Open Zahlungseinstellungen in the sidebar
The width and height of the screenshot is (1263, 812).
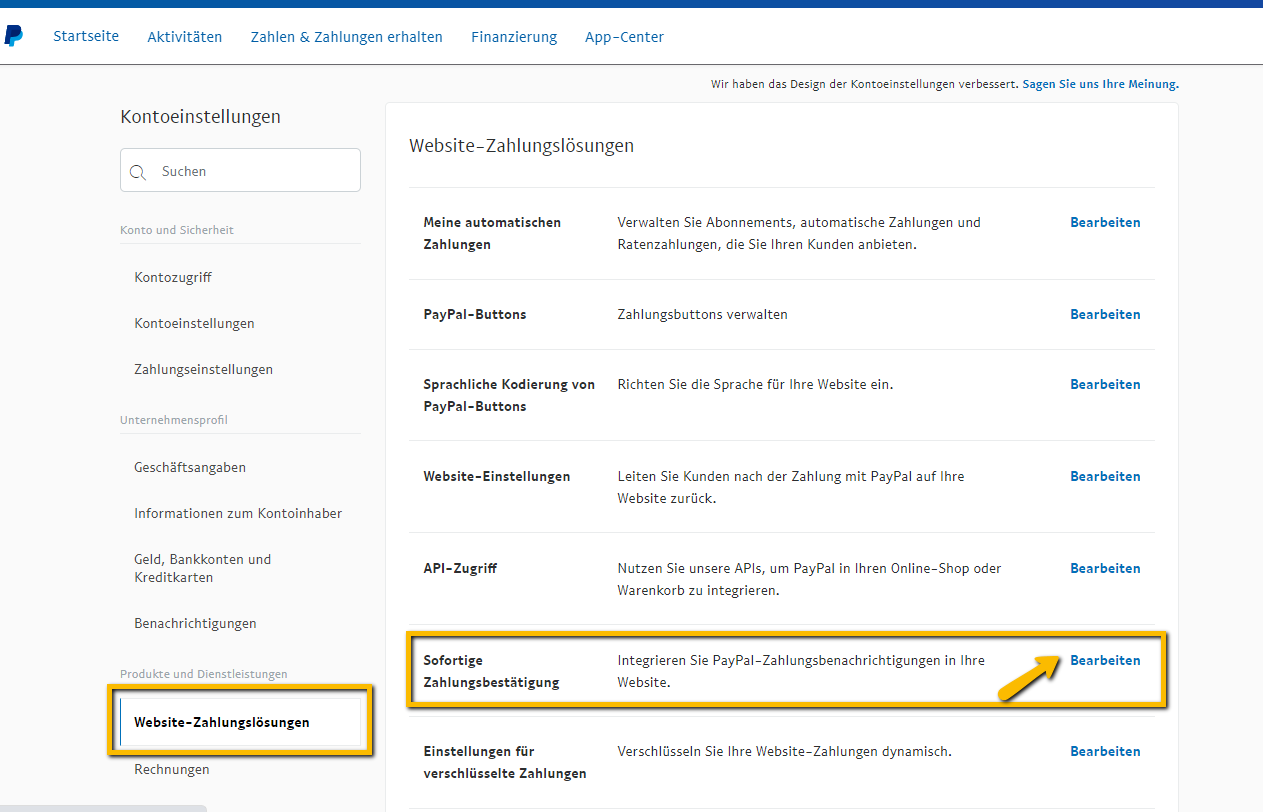[203, 369]
